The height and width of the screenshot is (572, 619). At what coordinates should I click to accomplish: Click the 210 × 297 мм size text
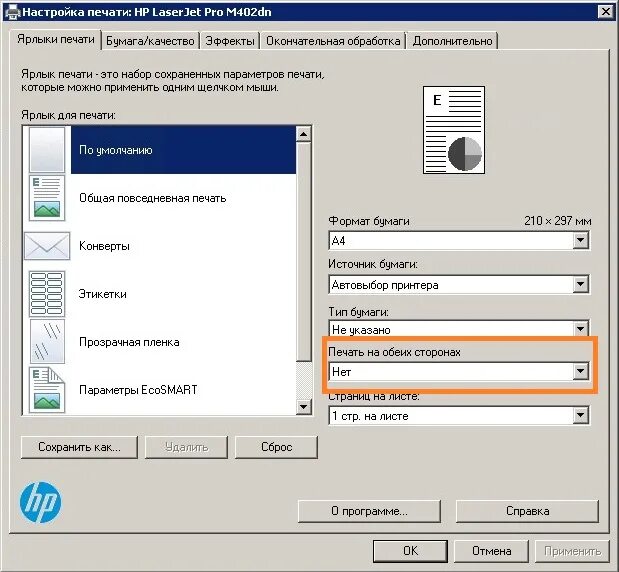(558, 221)
